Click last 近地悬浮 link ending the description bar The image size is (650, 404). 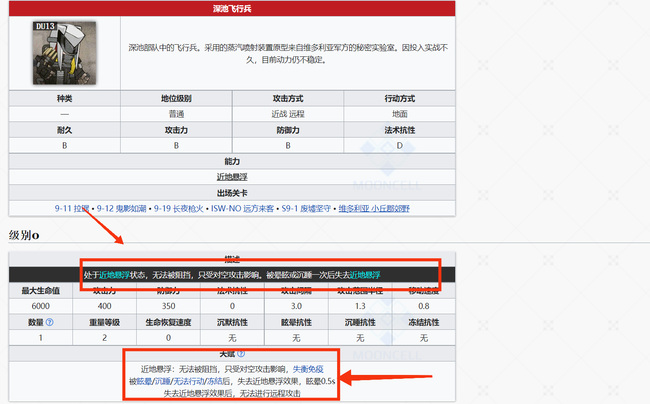tap(364, 274)
